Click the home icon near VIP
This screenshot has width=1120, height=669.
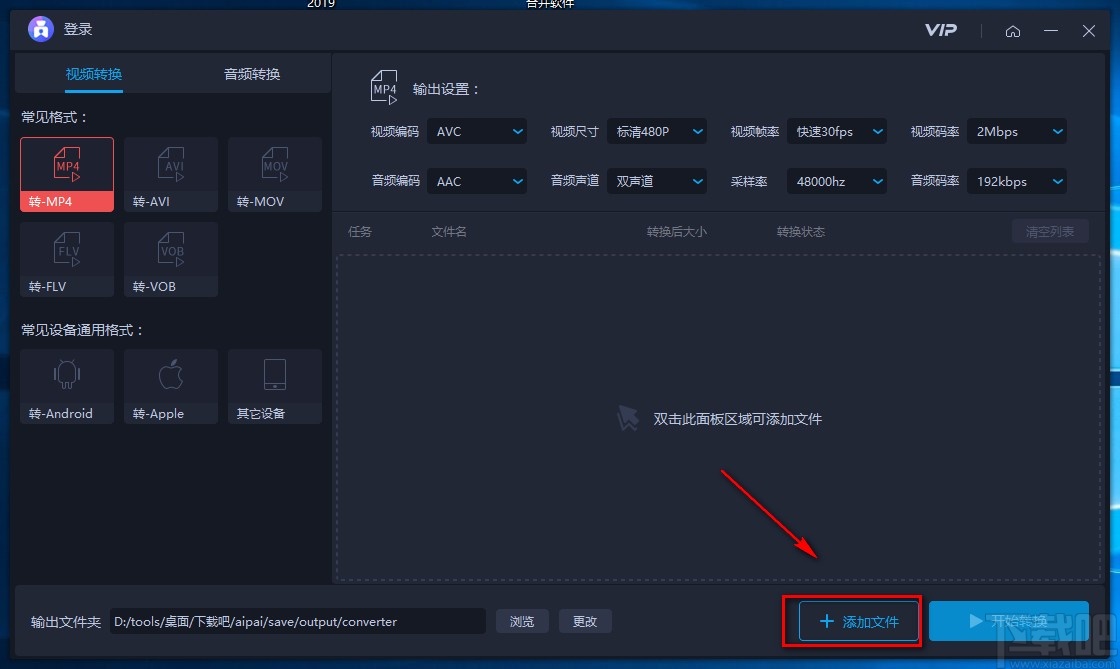click(x=1013, y=31)
